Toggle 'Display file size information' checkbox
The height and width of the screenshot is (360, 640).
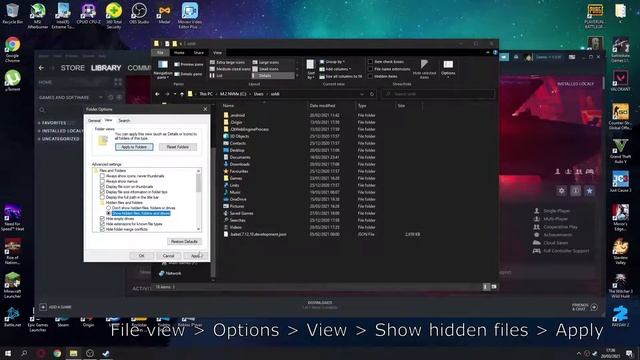point(102,192)
